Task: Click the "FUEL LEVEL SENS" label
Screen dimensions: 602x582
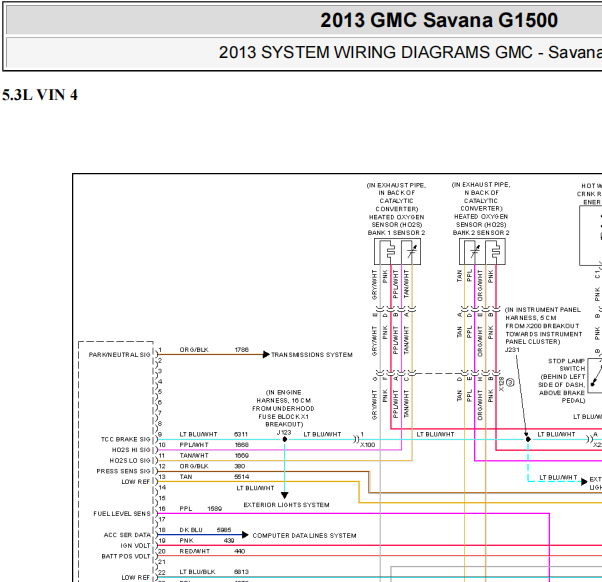Action: [122, 514]
